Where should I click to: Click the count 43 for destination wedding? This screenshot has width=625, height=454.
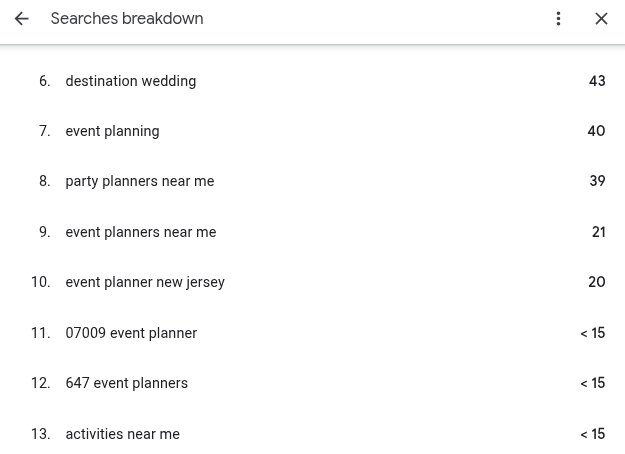[x=597, y=81]
